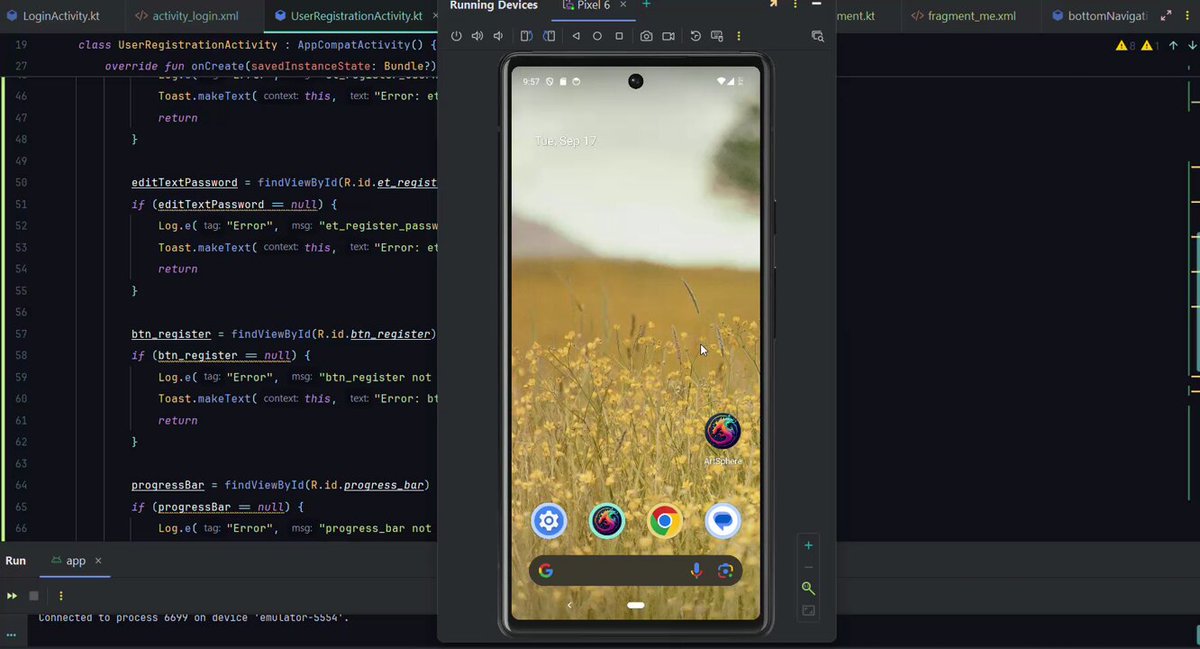Close the Pixel 6 device tab
Image resolution: width=1200 pixels, height=649 pixels.
[623, 5]
